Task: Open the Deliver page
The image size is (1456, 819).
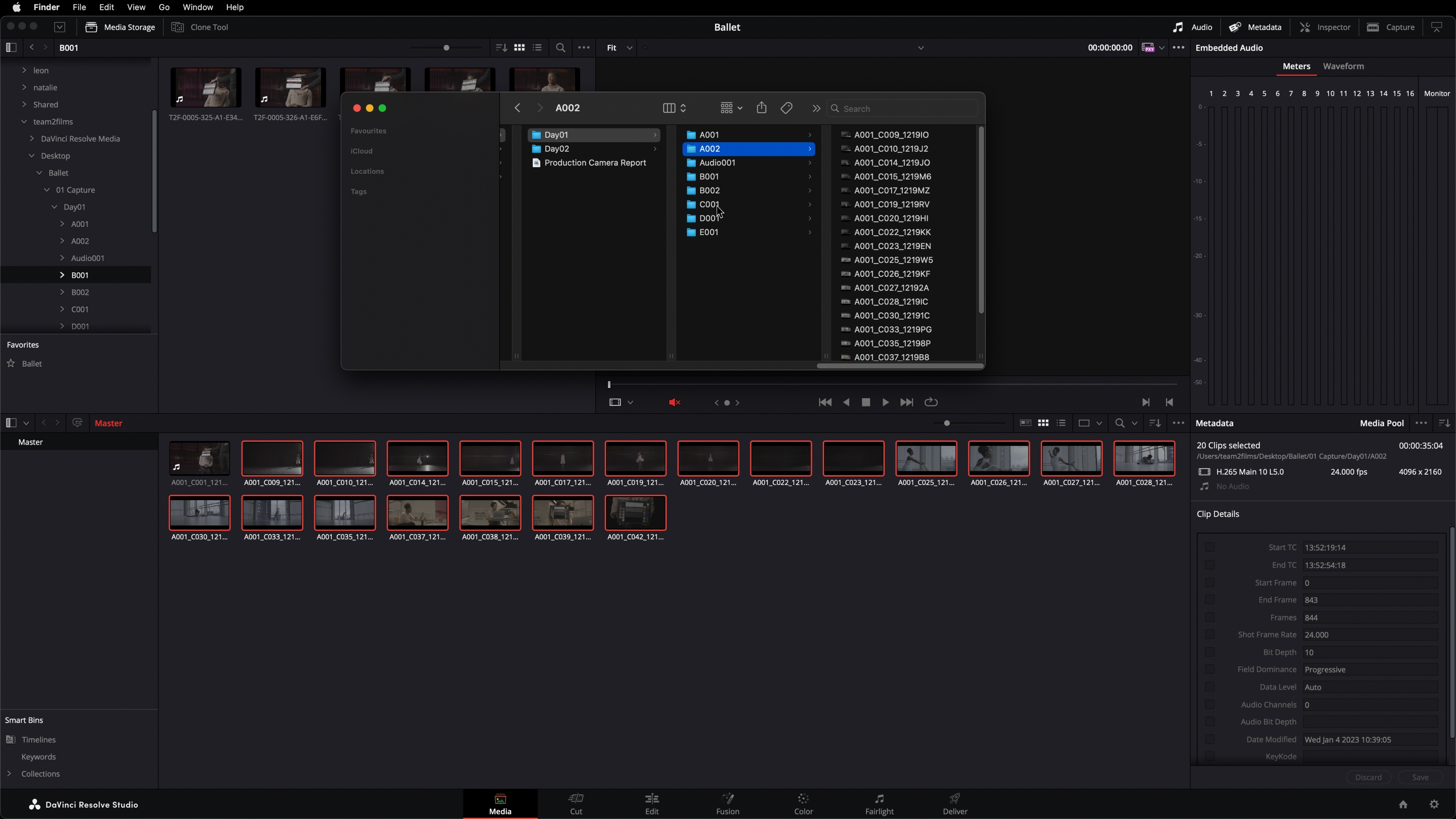Action: click(955, 803)
